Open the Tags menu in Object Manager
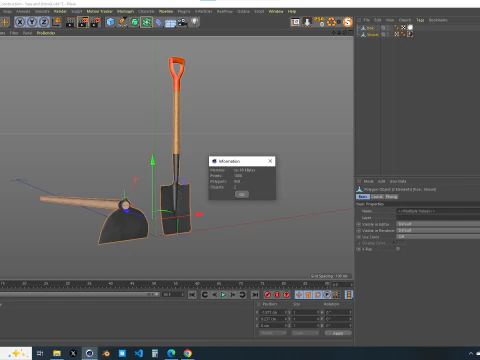This screenshot has height=360, width=480. point(420,20)
